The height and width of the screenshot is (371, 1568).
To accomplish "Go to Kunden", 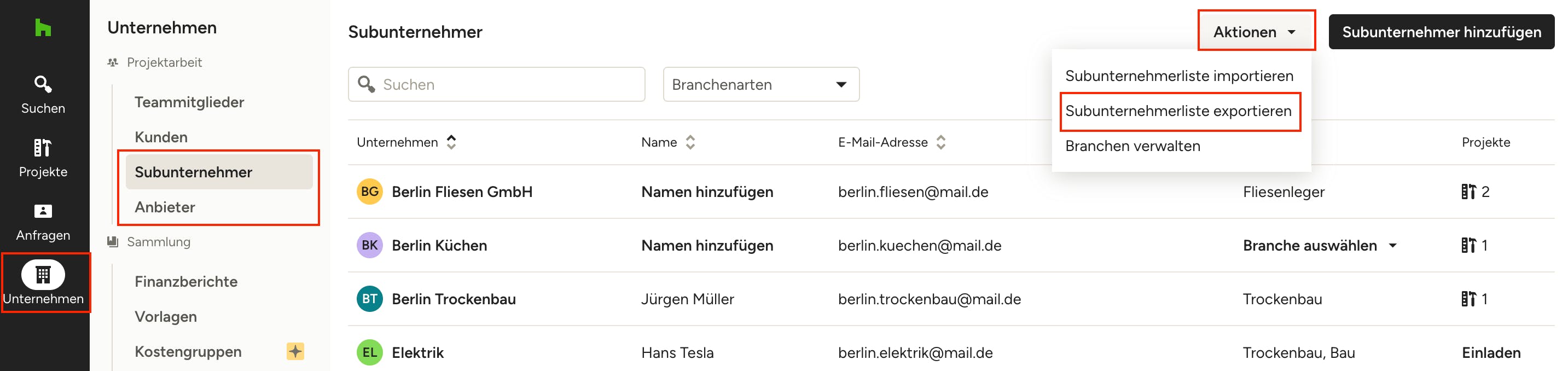I will 161,137.
